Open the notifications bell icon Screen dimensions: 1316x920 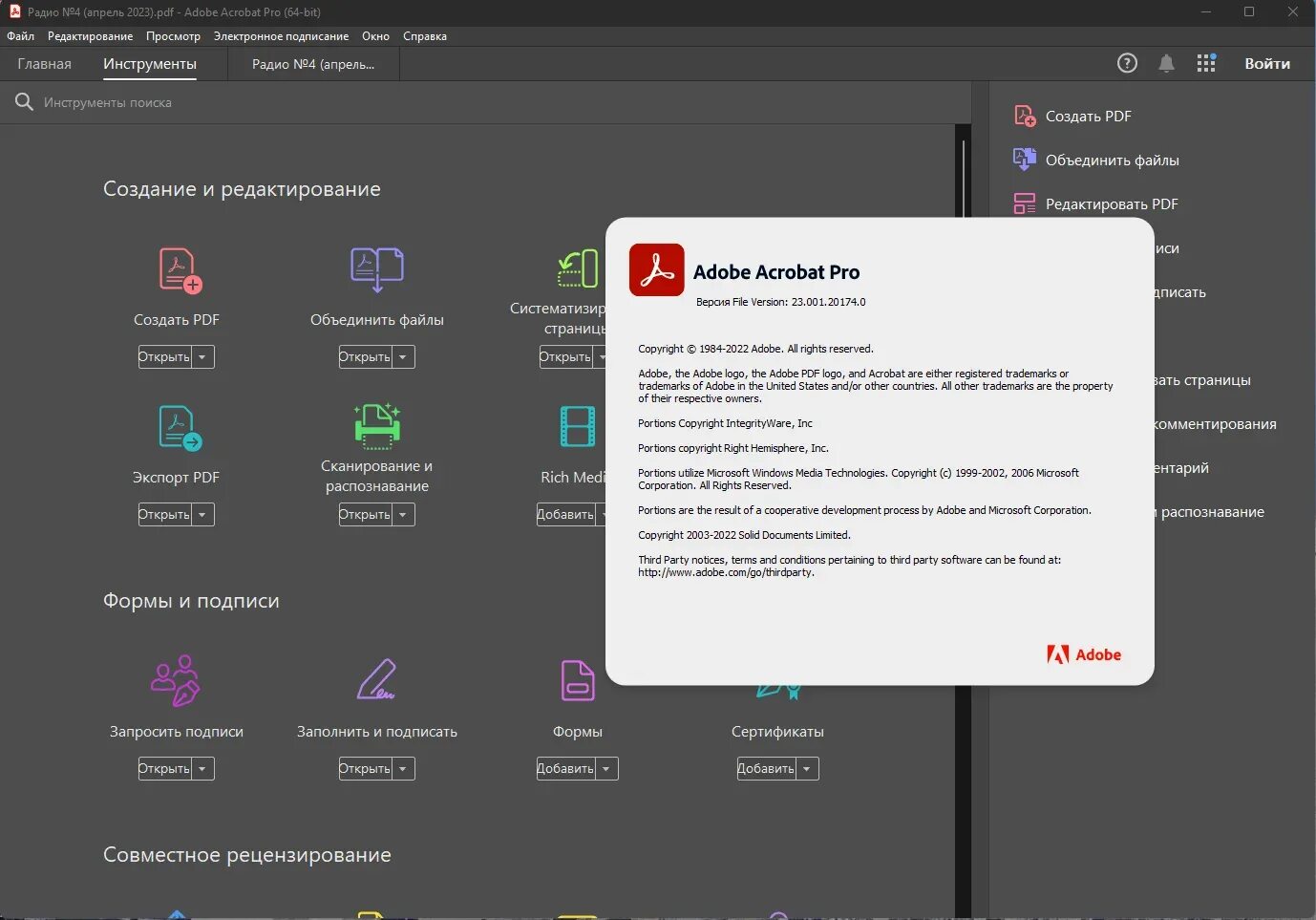pyautogui.click(x=1166, y=63)
